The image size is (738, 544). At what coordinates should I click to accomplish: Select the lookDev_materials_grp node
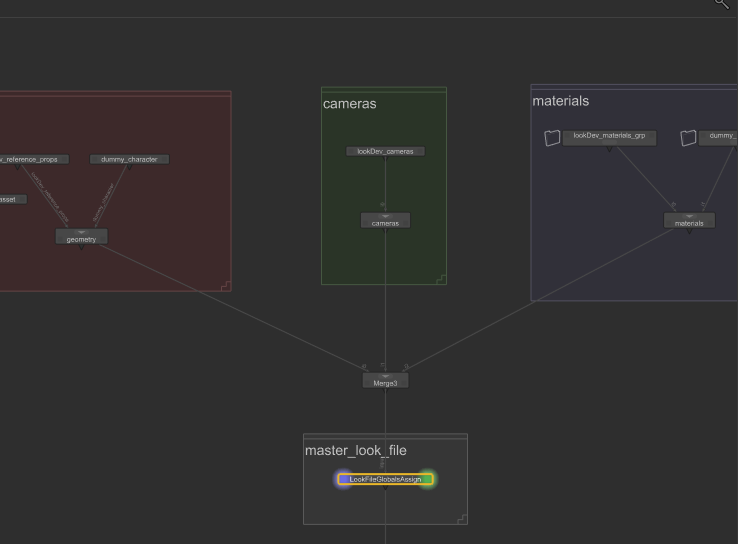(609, 138)
